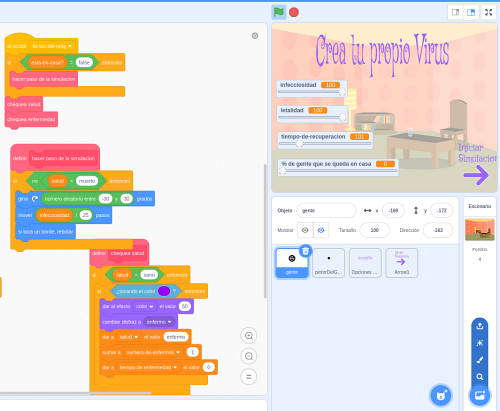Open the choose a backdrop button
The height and width of the screenshot is (411, 500).
pos(480,396)
